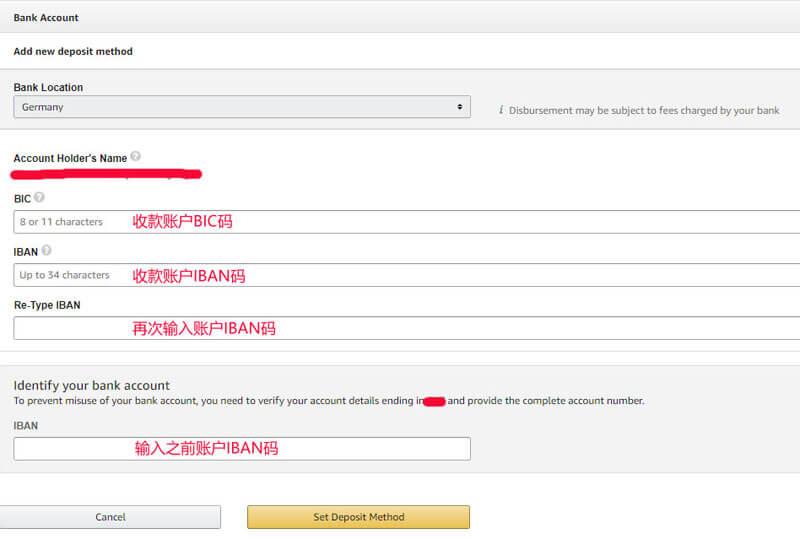
Task: Click the help icon beside Account Holder's Name
Action: (135, 156)
